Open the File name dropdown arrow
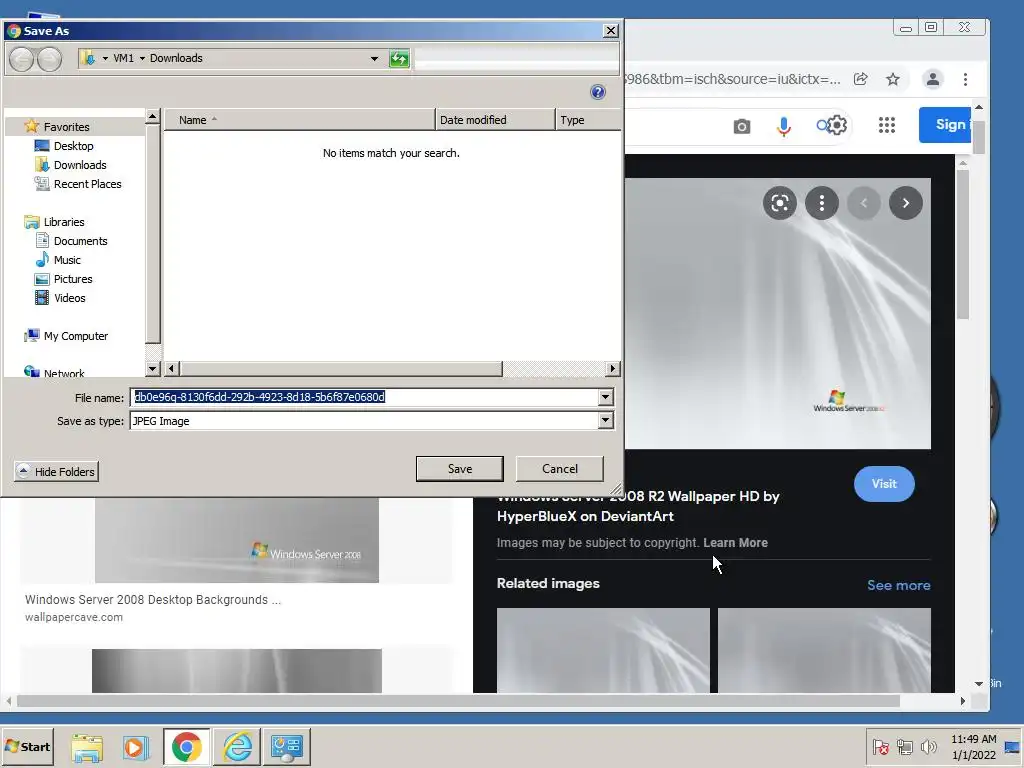Image resolution: width=1024 pixels, height=768 pixels. click(x=605, y=397)
